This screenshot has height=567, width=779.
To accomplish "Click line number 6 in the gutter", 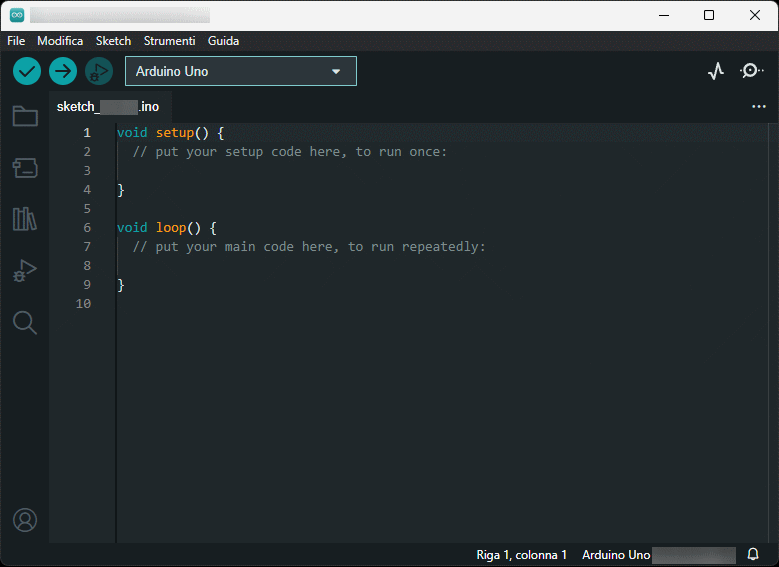I will point(87,228).
